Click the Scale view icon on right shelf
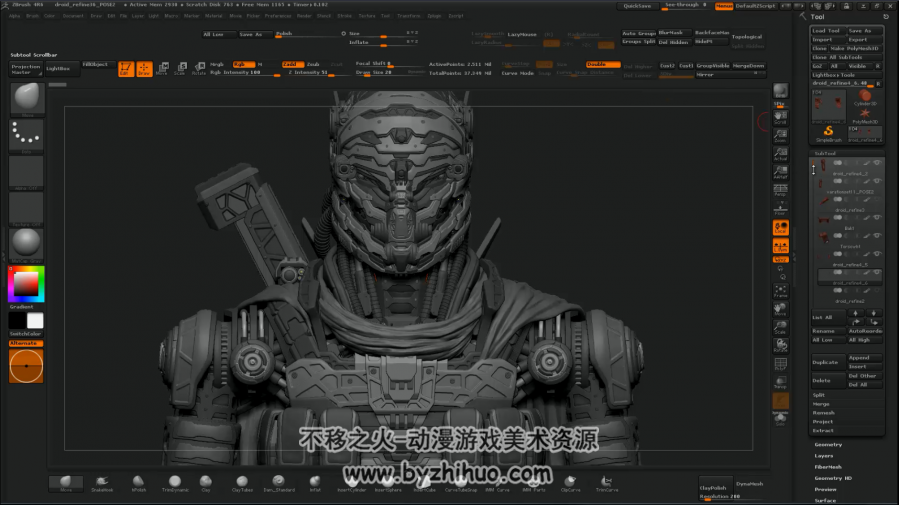Viewport: 899px width, 505px height. [x=780, y=327]
